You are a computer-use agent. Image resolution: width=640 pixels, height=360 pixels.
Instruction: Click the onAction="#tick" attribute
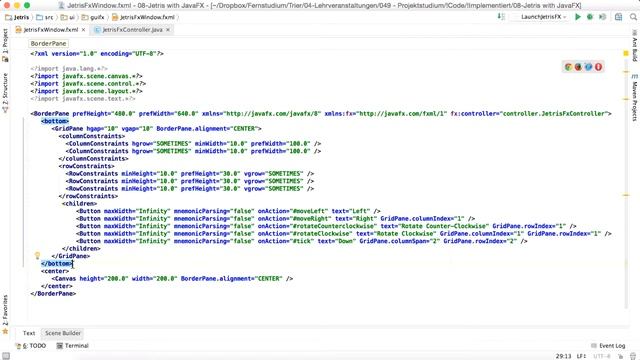tap(286, 241)
